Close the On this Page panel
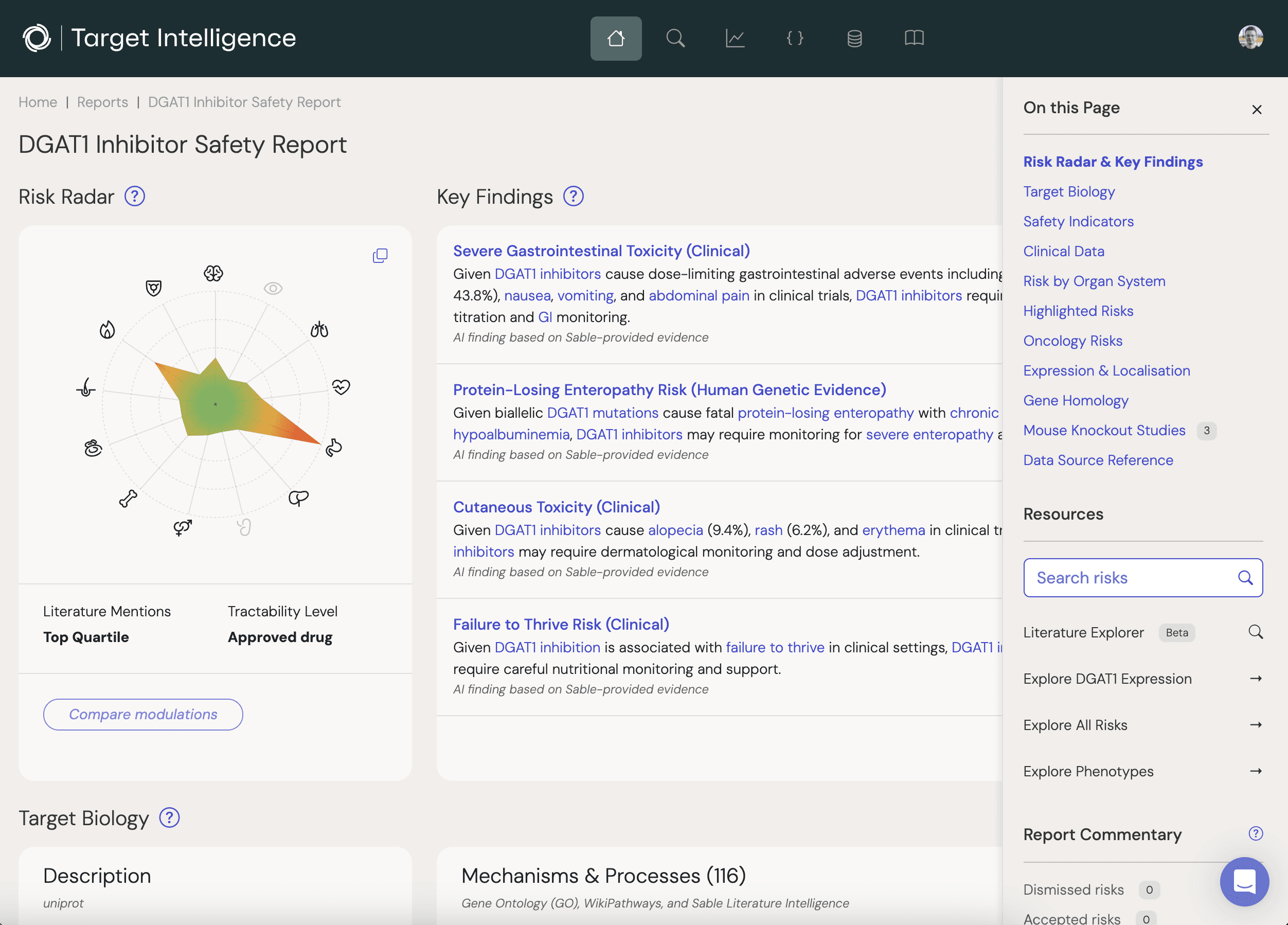 pyautogui.click(x=1257, y=109)
